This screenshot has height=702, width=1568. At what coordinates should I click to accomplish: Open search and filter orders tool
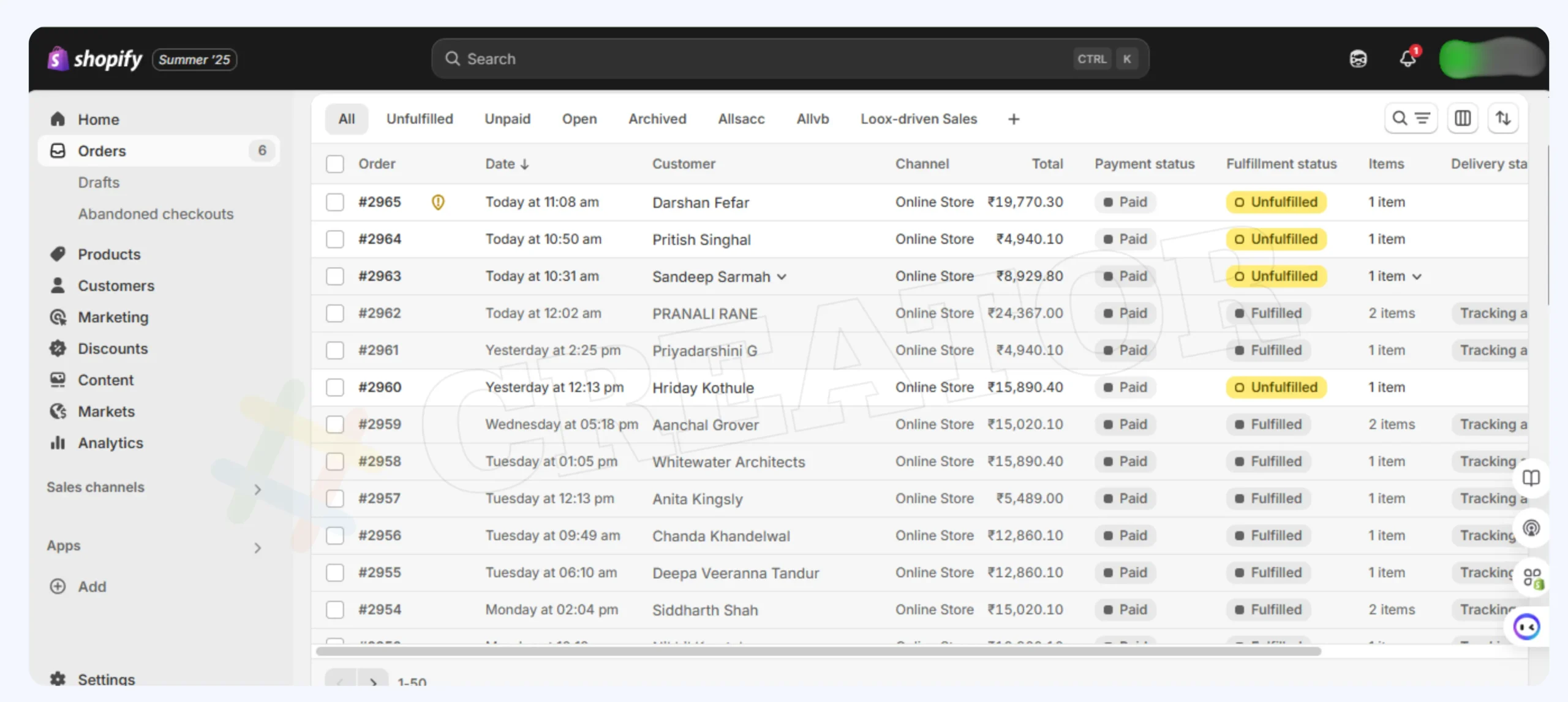click(x=1411, y=118)
